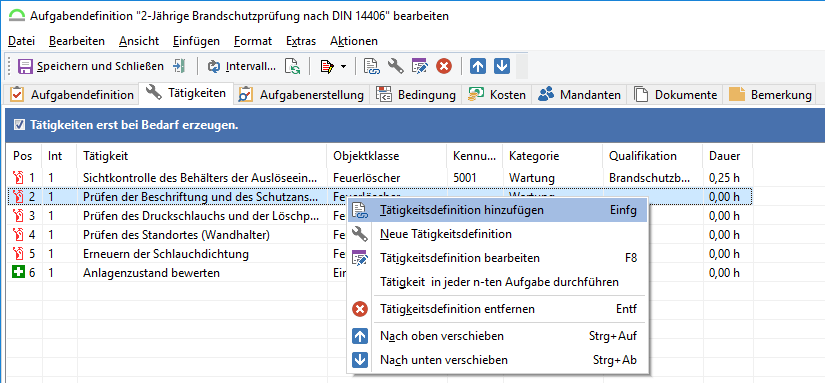The height and width of the screenshot is (383, 825).
Task: Click the wrench icon in toolbar
Action: [396, 66]
